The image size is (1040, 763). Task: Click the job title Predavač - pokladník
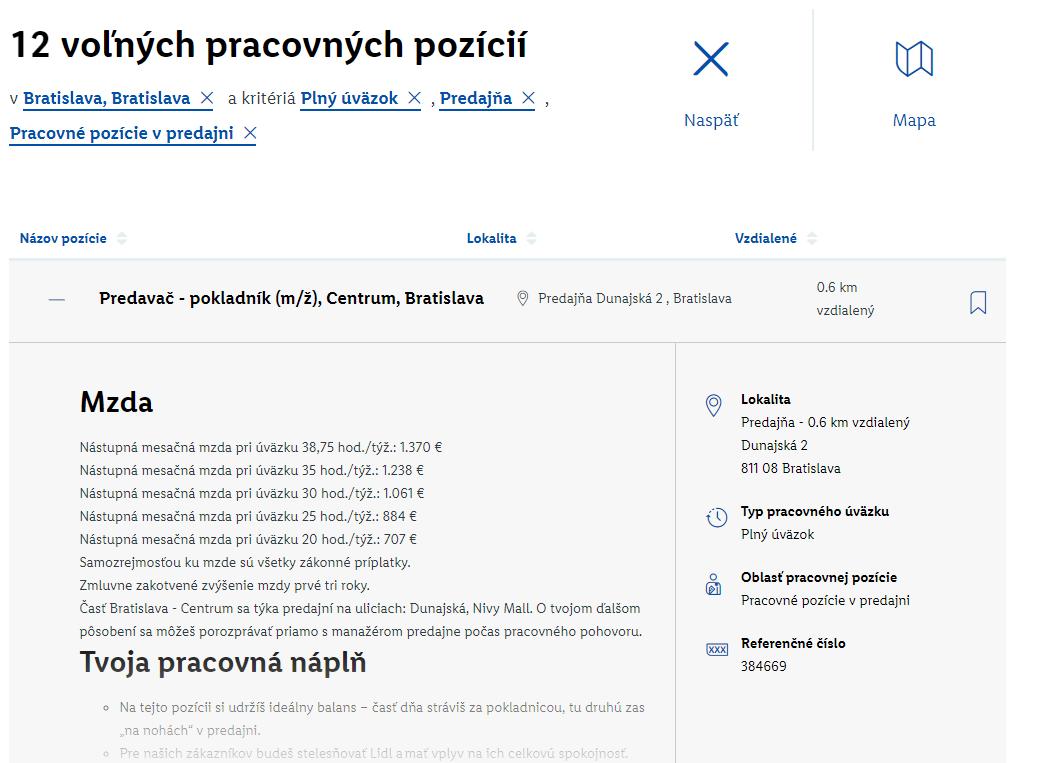291,298
